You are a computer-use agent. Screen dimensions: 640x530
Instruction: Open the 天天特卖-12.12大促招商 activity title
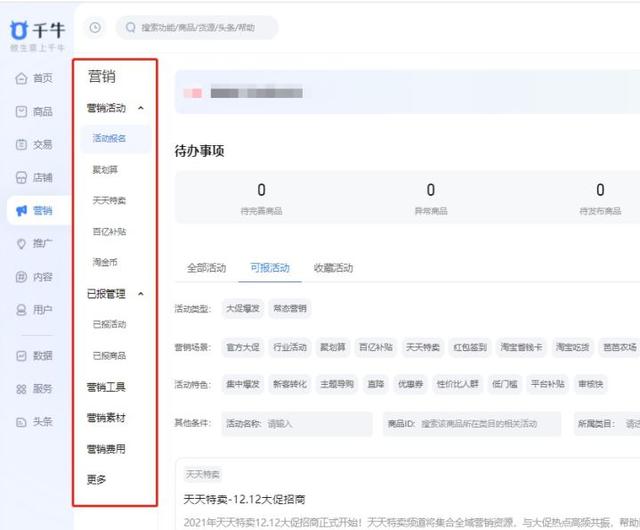coord(244,499)
